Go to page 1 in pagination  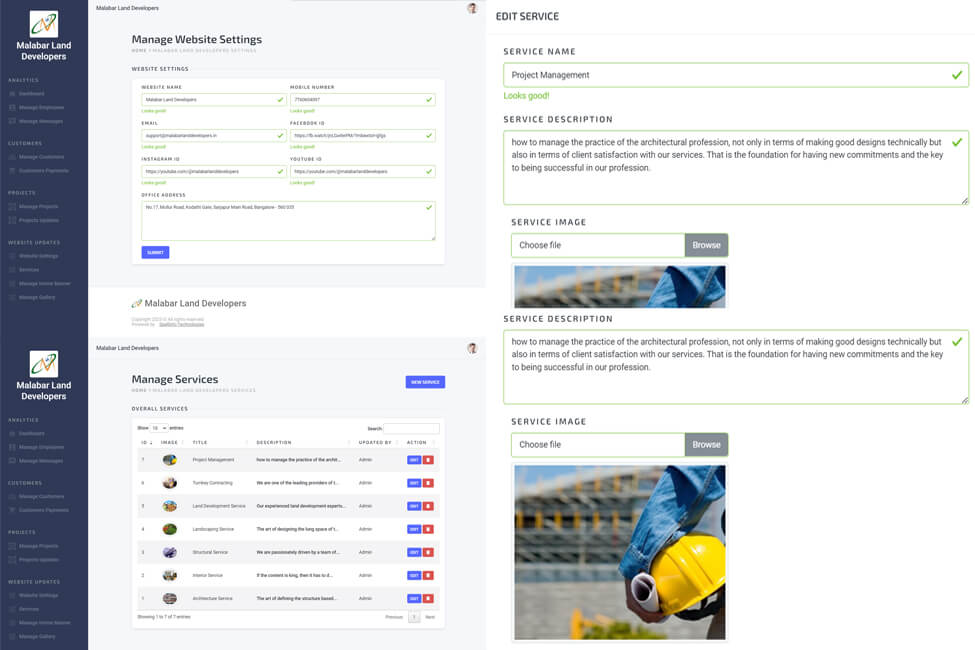[x=414, y=617]
